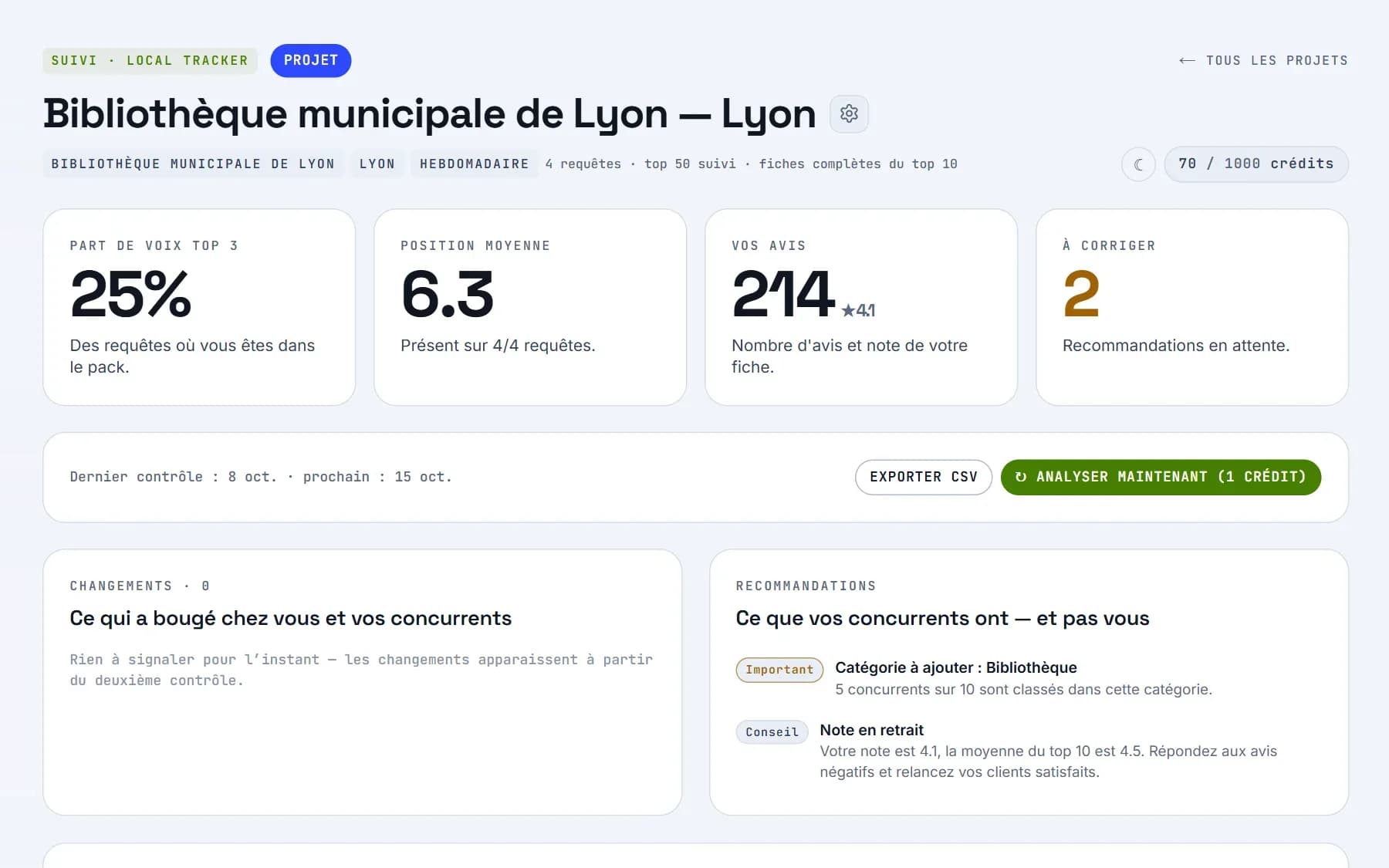Toggle dark mode moon icon
This screenshot has width=1389, height=868.
(1138, 164)
